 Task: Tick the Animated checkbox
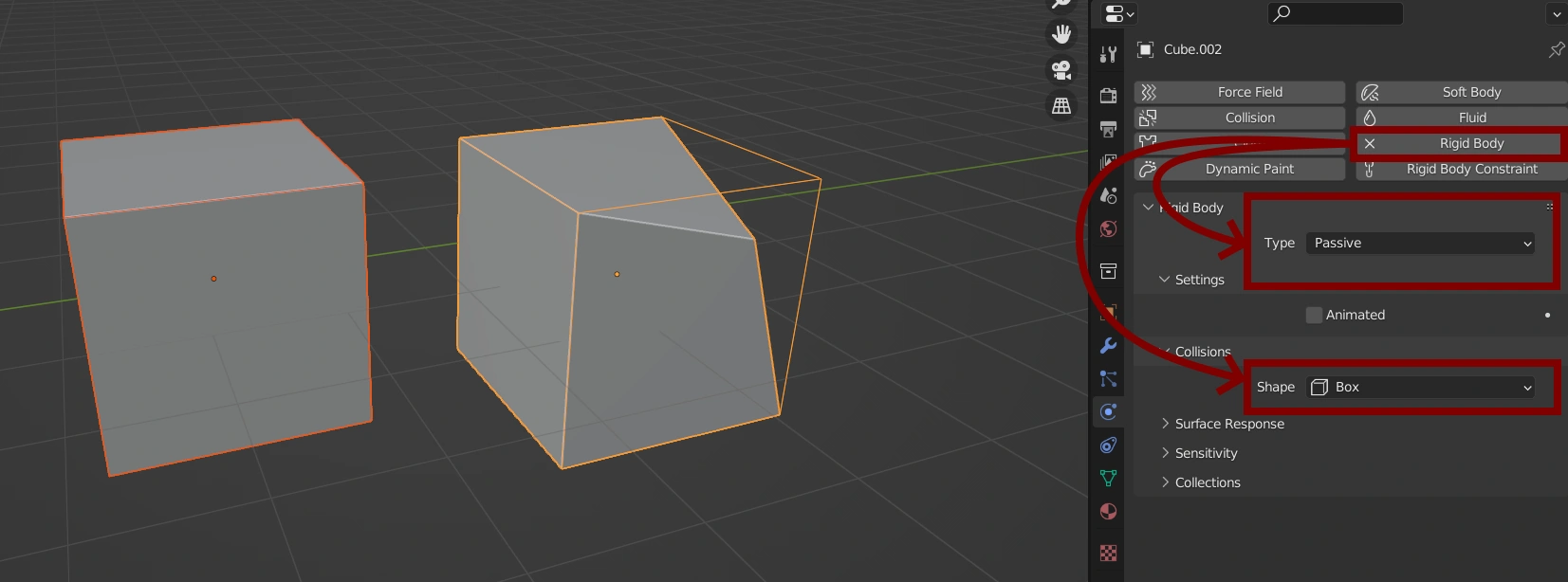pos(1314,315)
